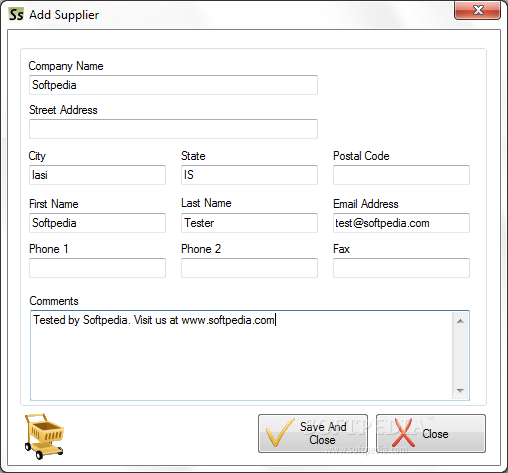Viewport: 508px width, 473px height.
Task: Click the Postal Code label
Action: pyautogui.click(x=361, y=156)
